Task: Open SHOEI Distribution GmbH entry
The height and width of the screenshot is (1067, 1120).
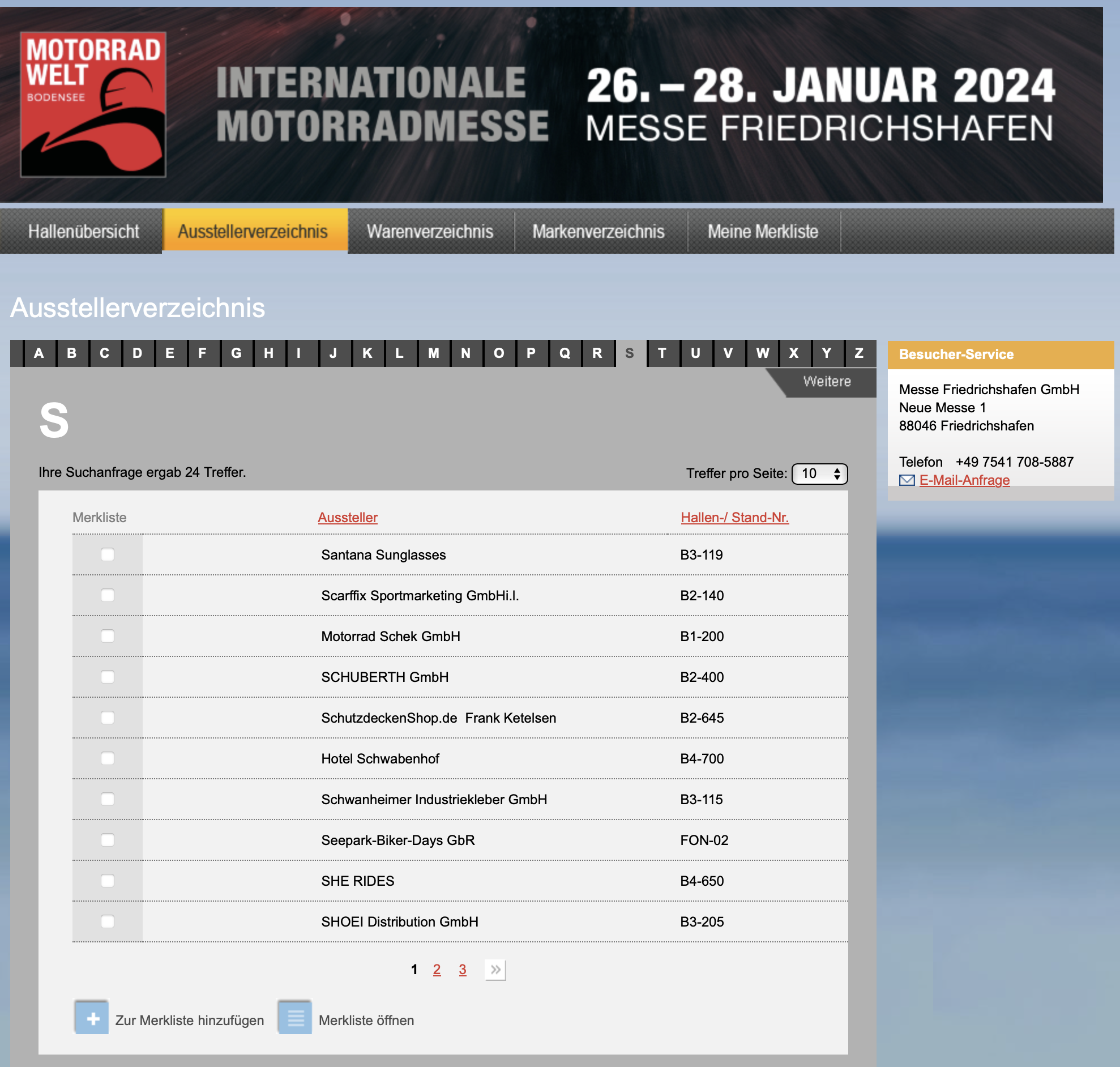Action: coord(400,922)
